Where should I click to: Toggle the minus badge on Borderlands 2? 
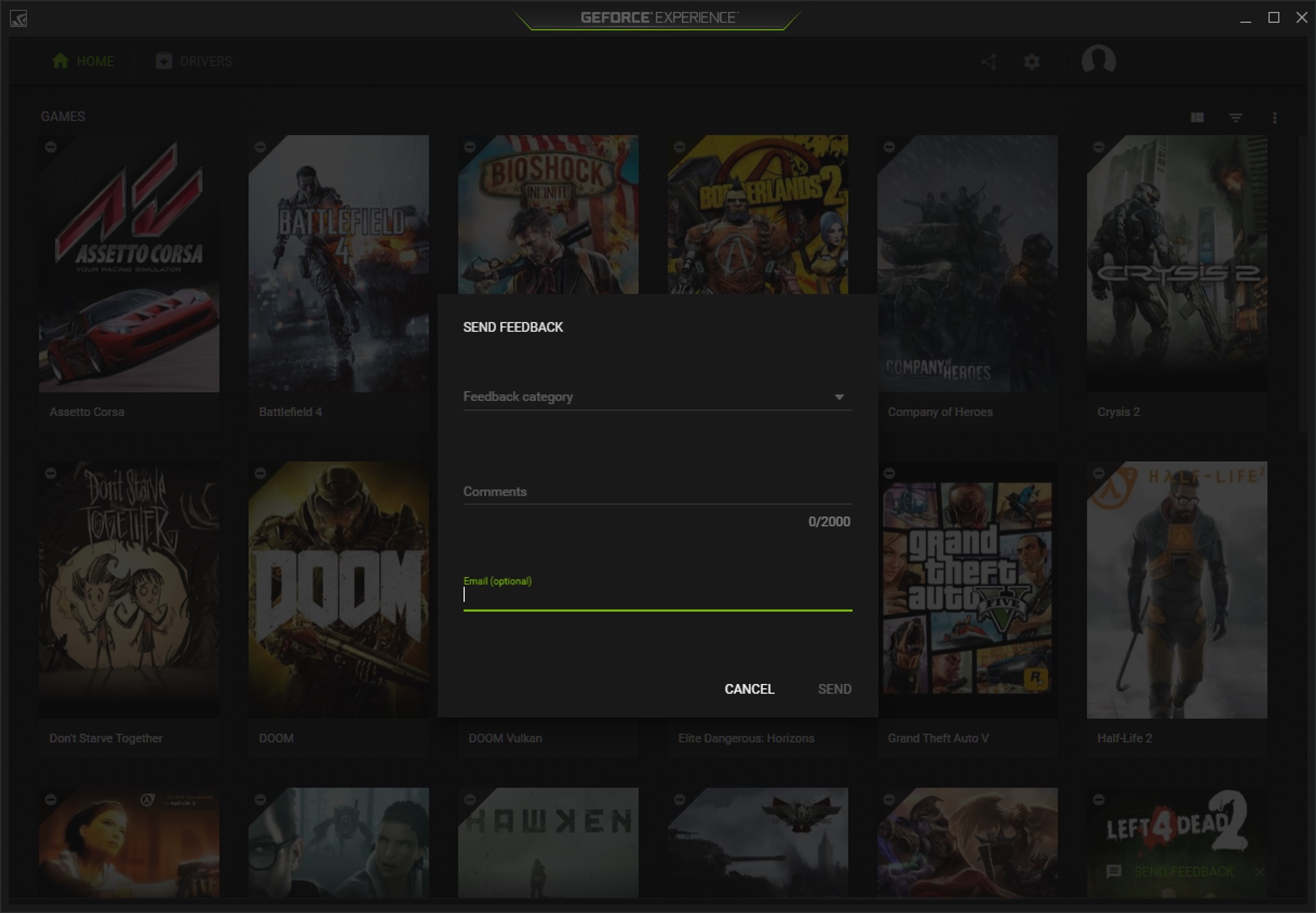click(679, 147)
